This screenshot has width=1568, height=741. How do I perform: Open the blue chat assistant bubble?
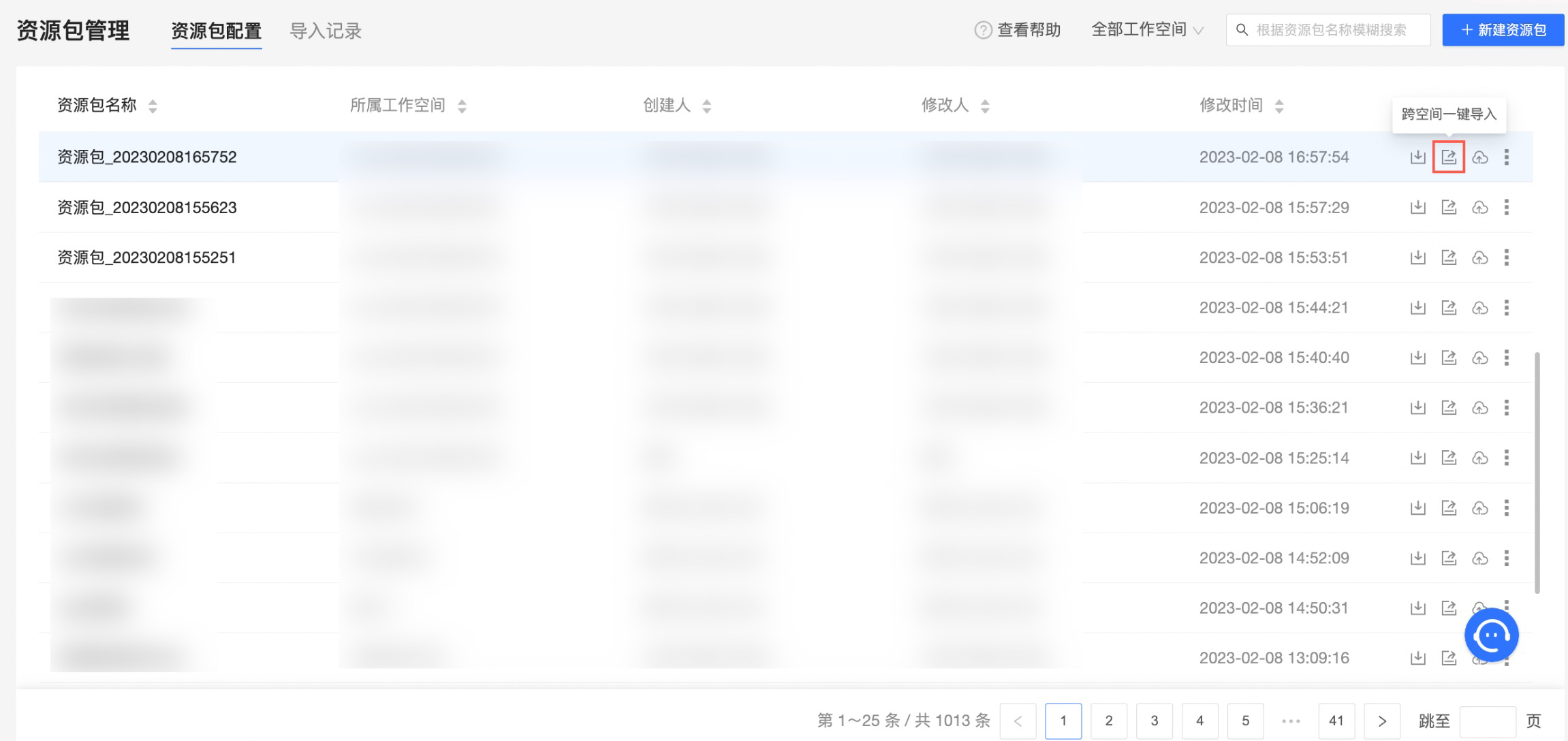[1491, 635]
